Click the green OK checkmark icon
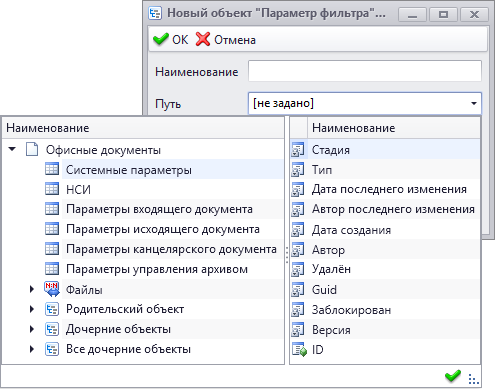The width and height of the screenshot is (495, 389). click(x=161, y=39)
